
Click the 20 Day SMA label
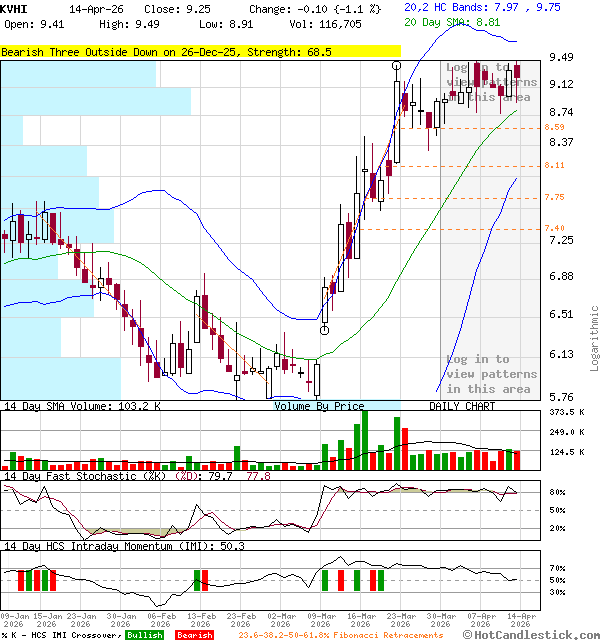click(x=440, y=21)
